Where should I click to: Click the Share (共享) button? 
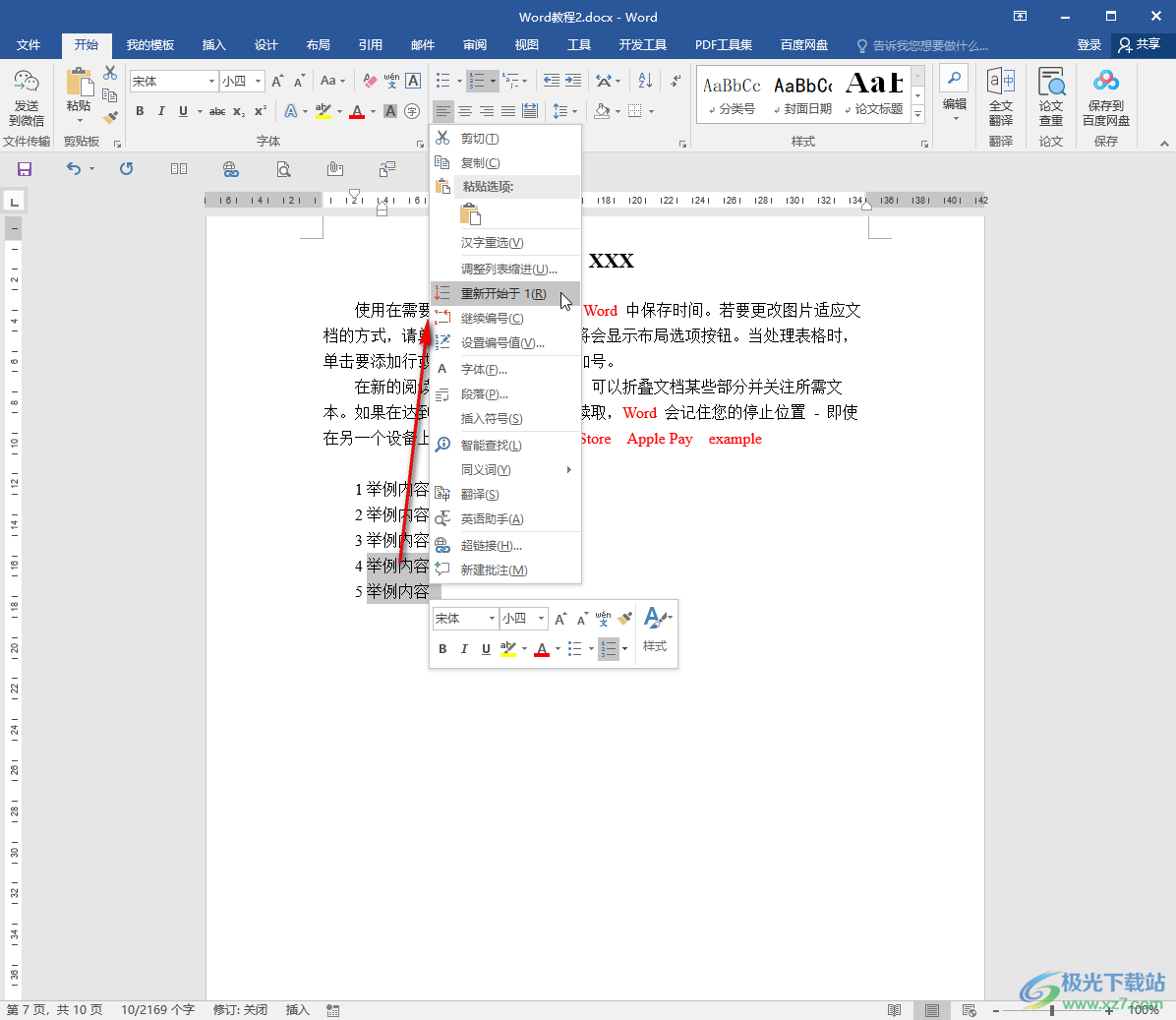(x=1139, y=45)
